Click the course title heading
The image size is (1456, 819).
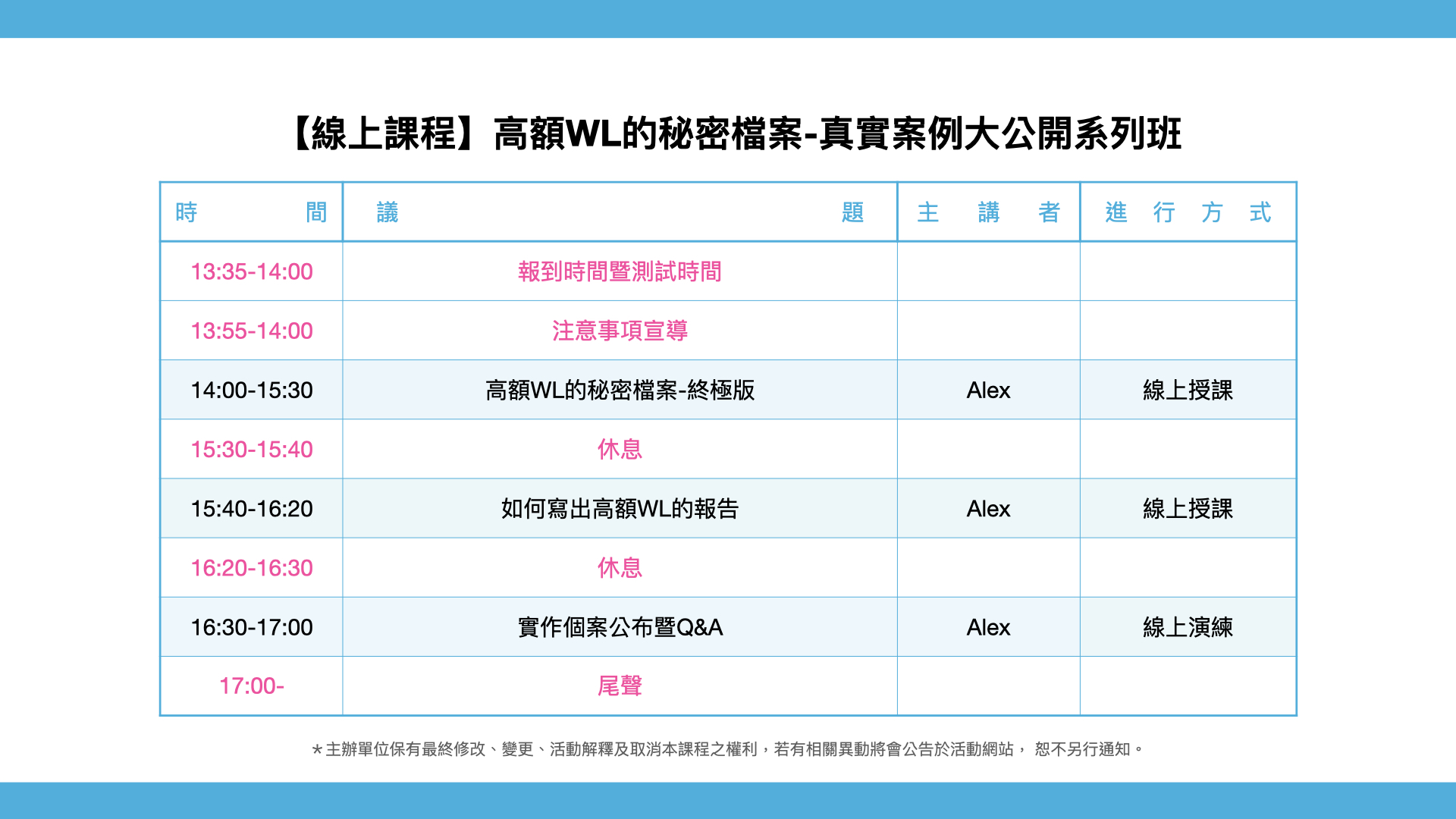pyautogui.click(x=734, y=134)
